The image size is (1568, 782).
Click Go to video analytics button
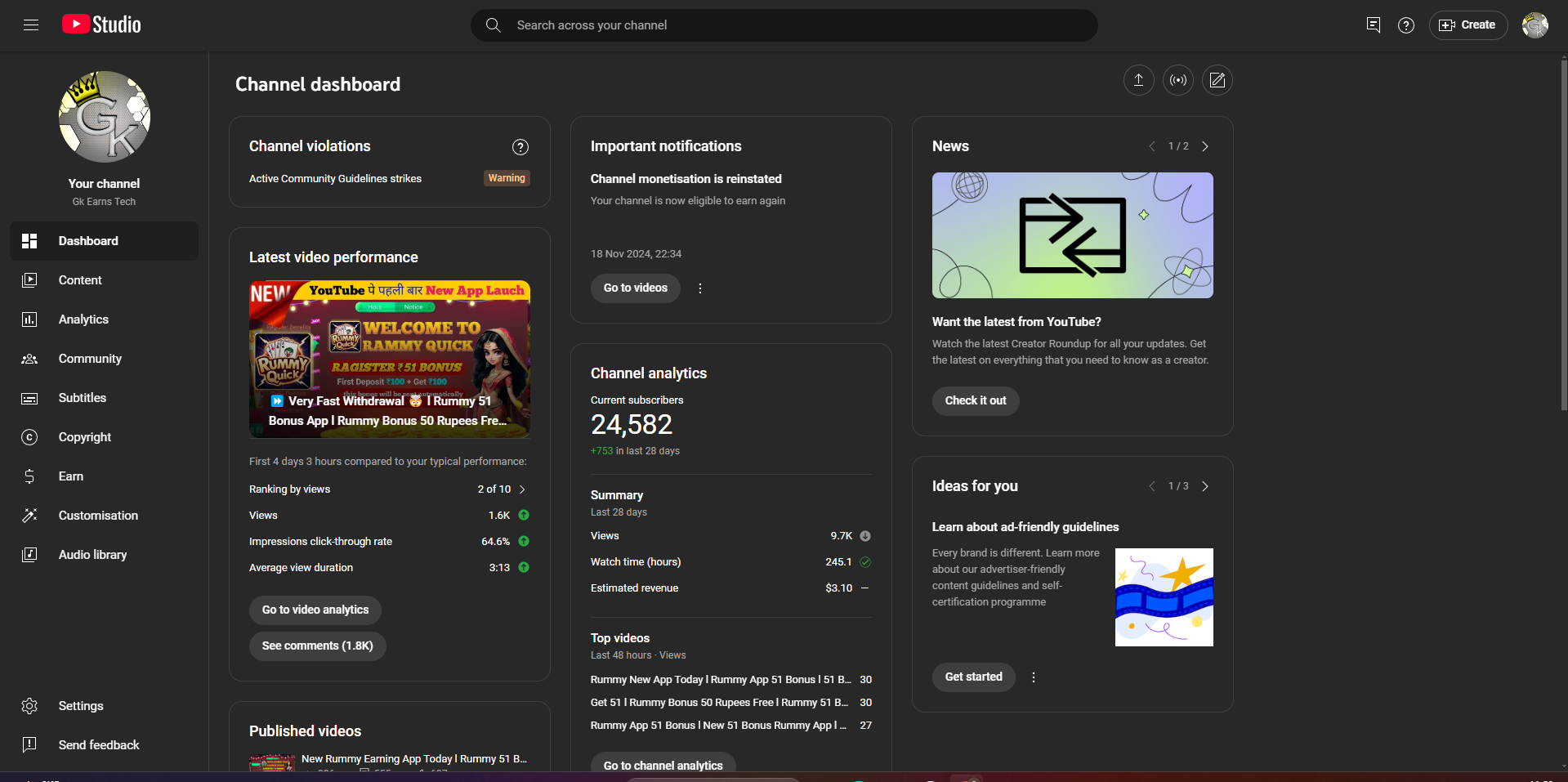click(315, 610)
